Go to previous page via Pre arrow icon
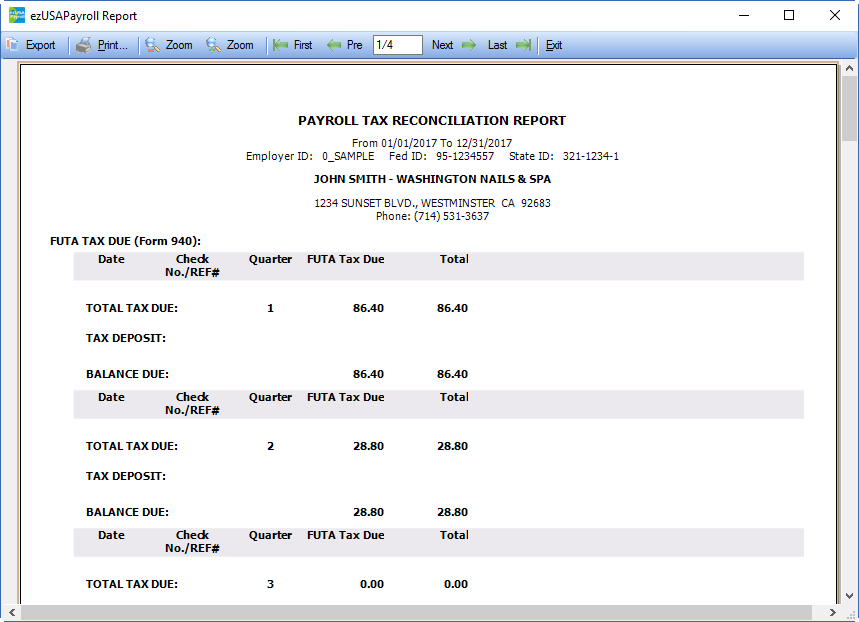This screenshot has width=859, height=622. (334, 45)
